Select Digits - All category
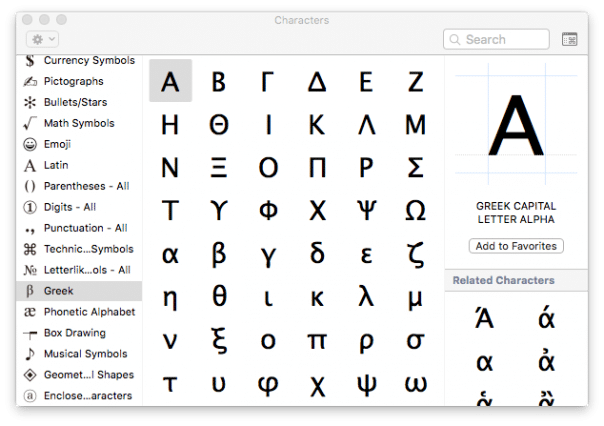 (x=79, y=207)
